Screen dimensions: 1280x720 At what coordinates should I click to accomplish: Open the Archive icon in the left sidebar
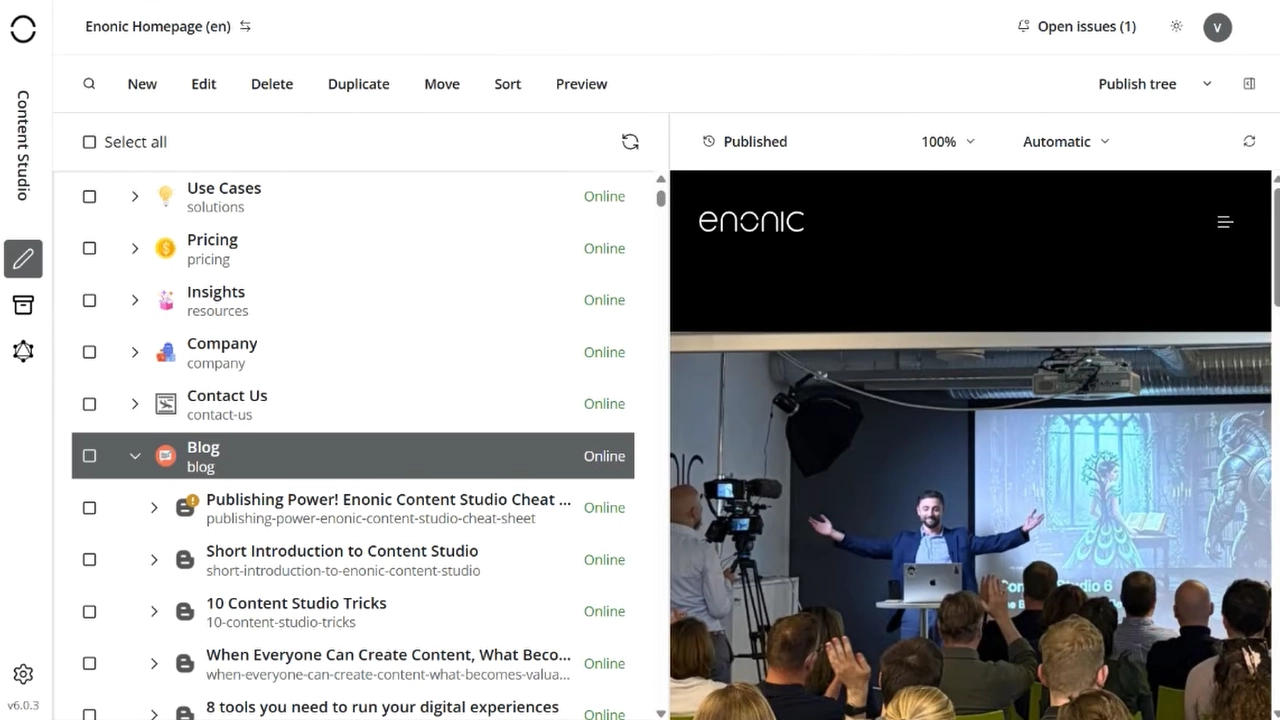pyautogui.click(x=23, y=305)
